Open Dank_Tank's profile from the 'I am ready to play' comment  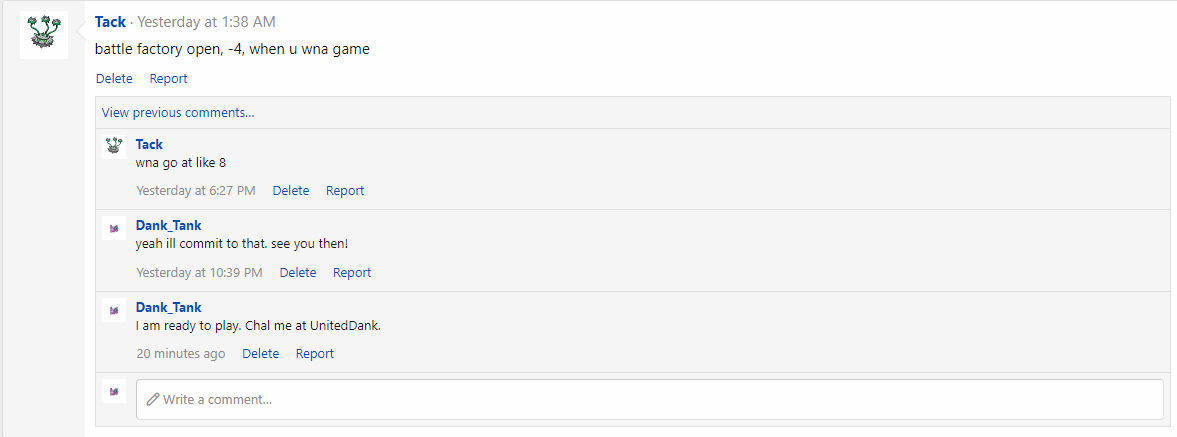[x=168, y=308]
